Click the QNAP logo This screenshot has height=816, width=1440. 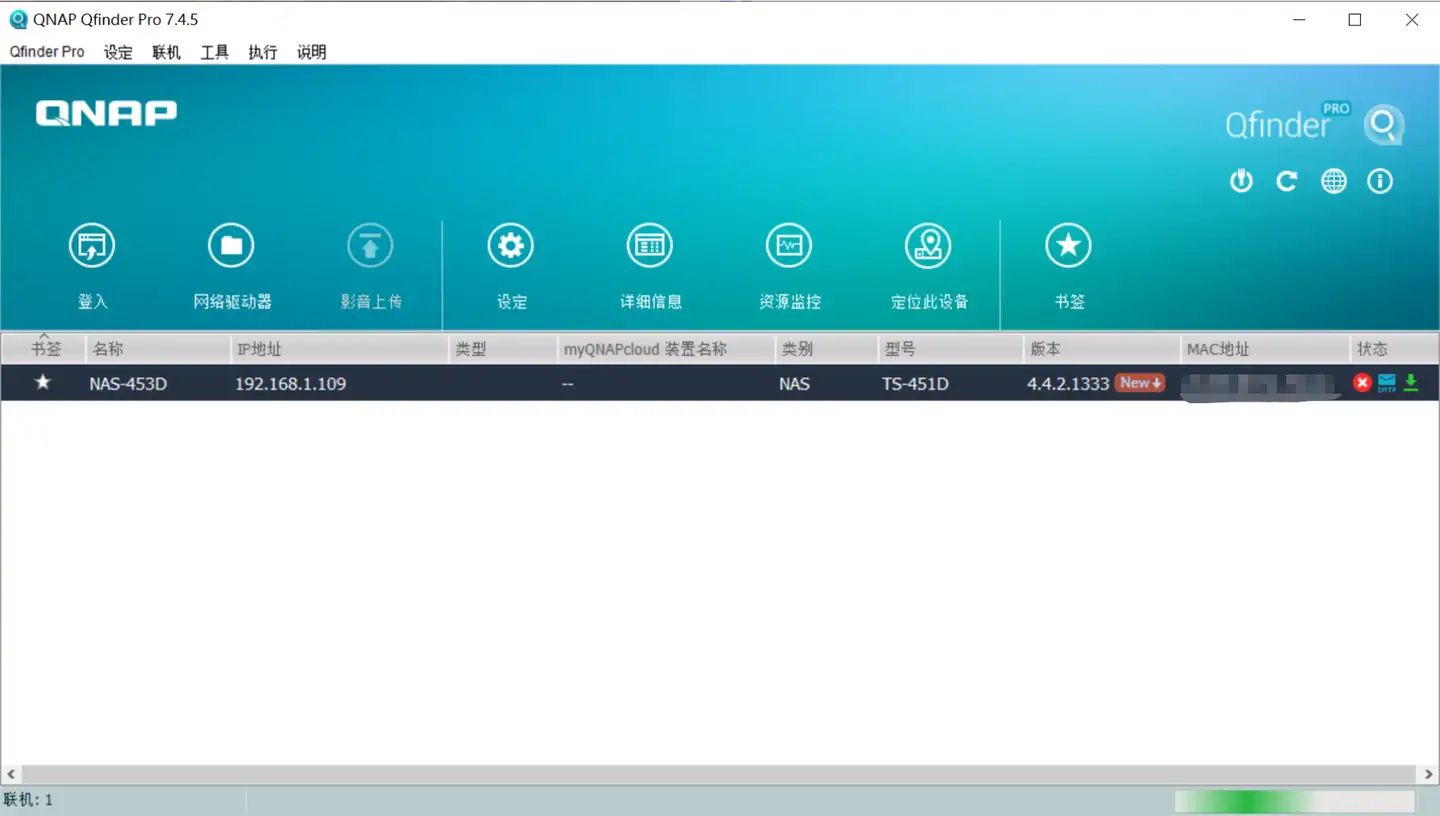click(106, 113)
